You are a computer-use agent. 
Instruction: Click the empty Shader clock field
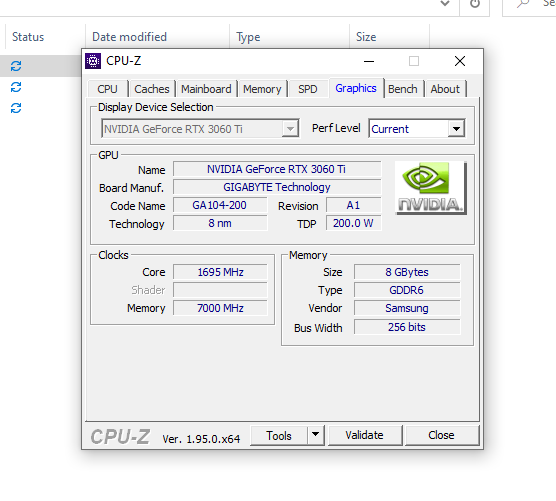[x=220, y=290]
